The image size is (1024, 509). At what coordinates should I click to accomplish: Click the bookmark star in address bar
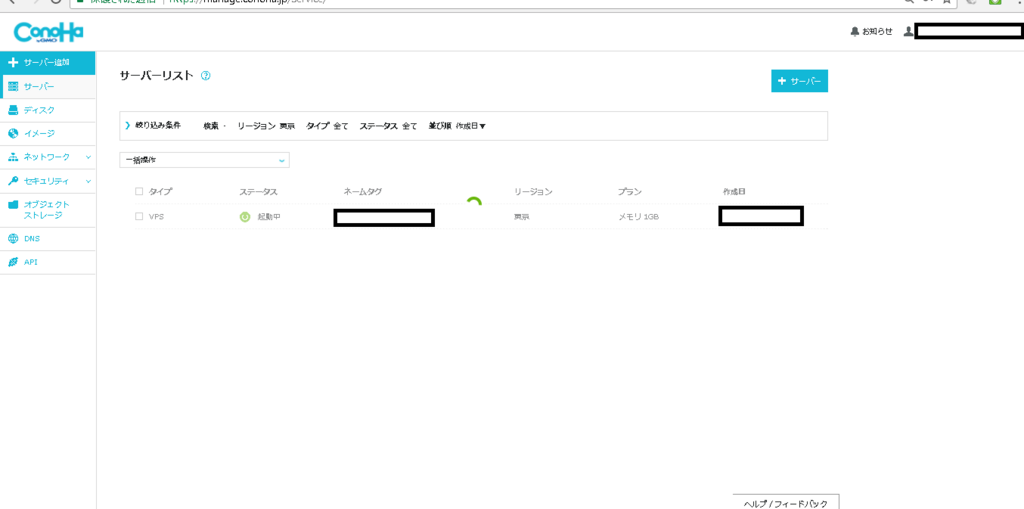pos(946,2)
